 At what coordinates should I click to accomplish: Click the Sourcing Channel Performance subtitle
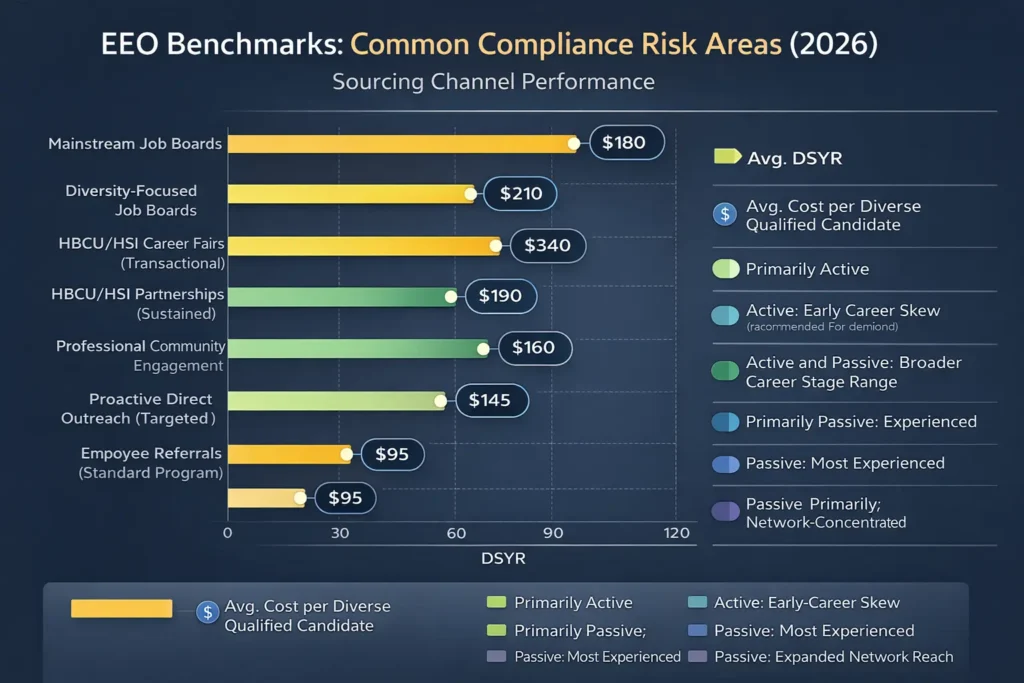tap(494, 82)
